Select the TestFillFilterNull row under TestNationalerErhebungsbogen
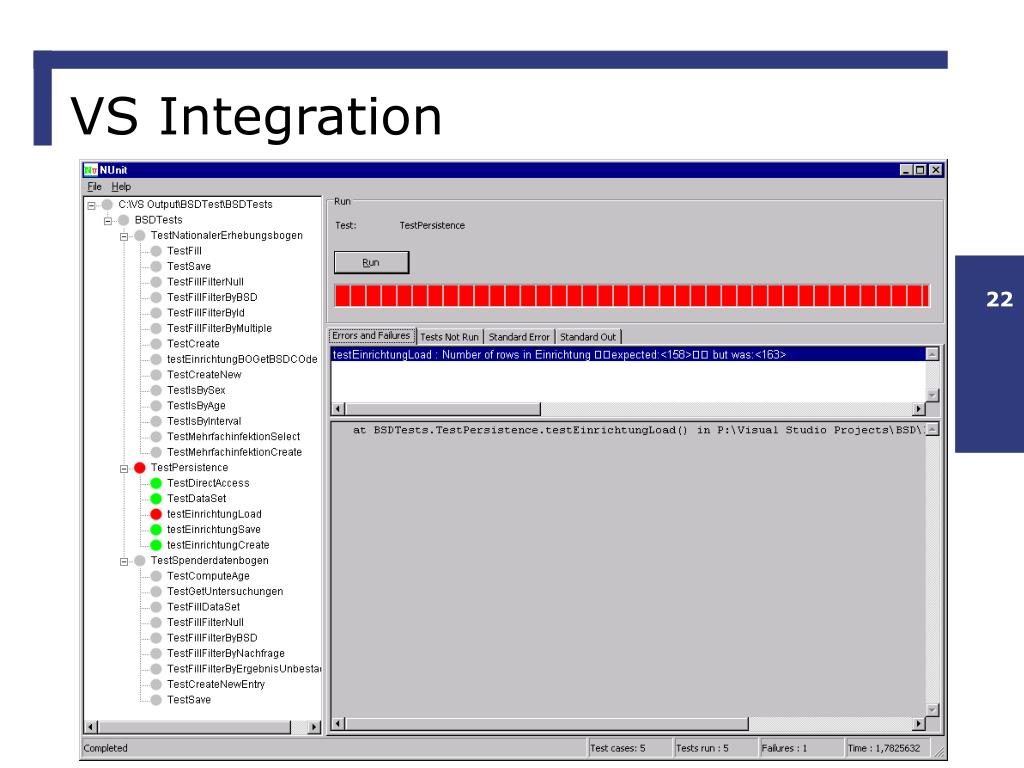1024x768 pixels. coord(205,282)
